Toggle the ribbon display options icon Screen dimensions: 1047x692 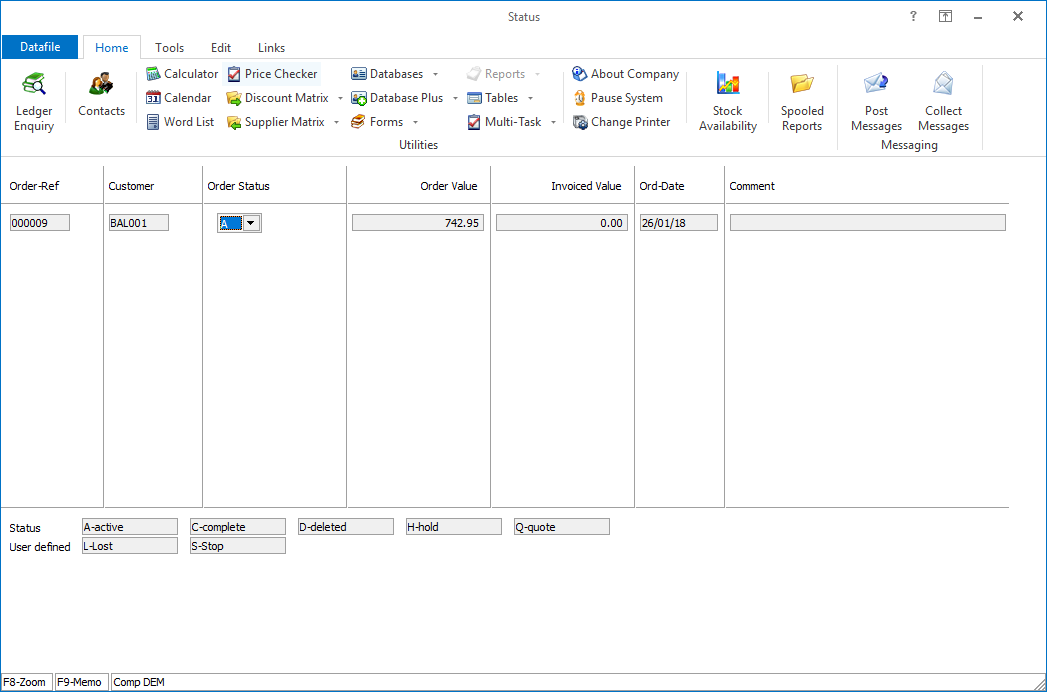[x=946, y=17]
